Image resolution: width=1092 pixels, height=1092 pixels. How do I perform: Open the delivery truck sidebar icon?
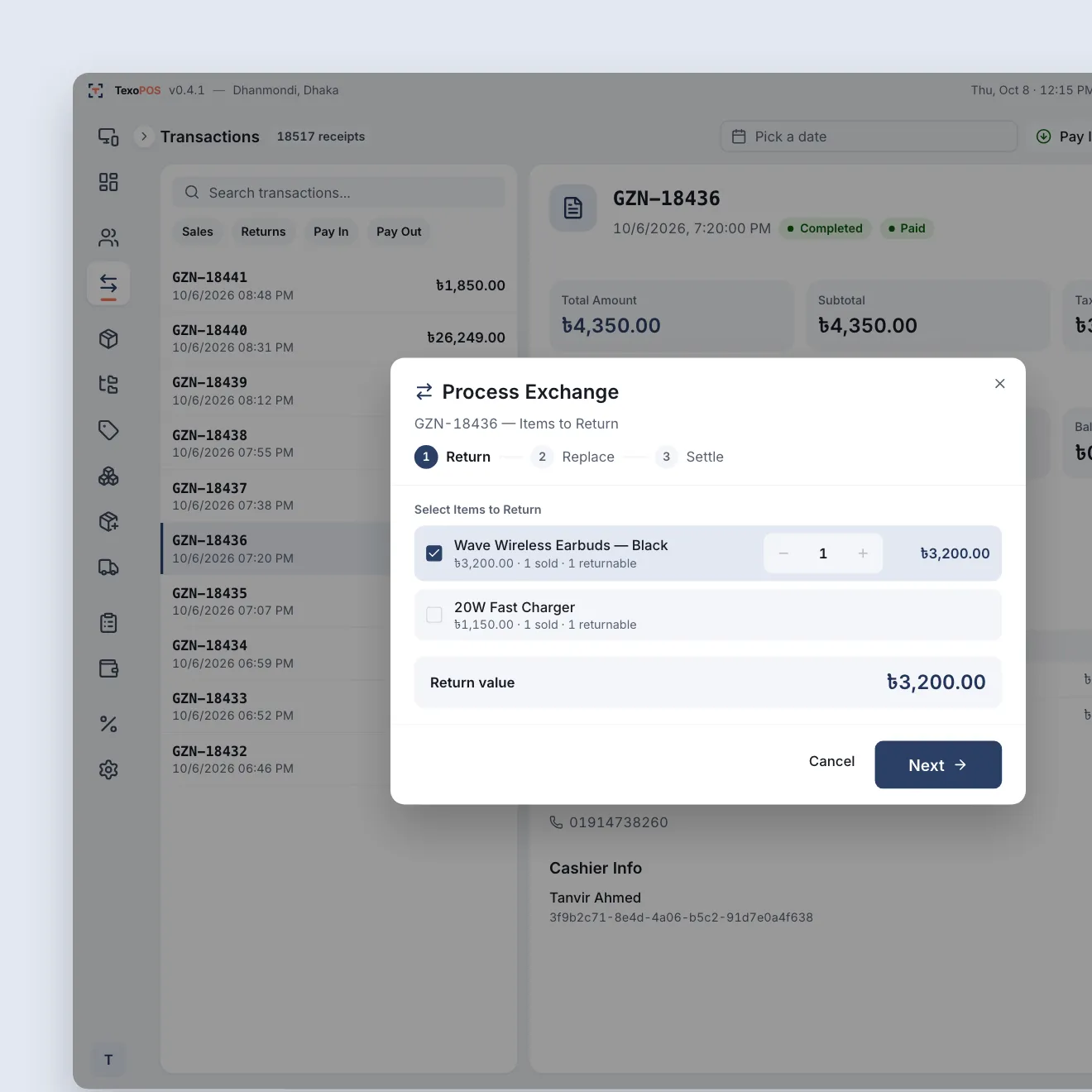tap(108, 568)
